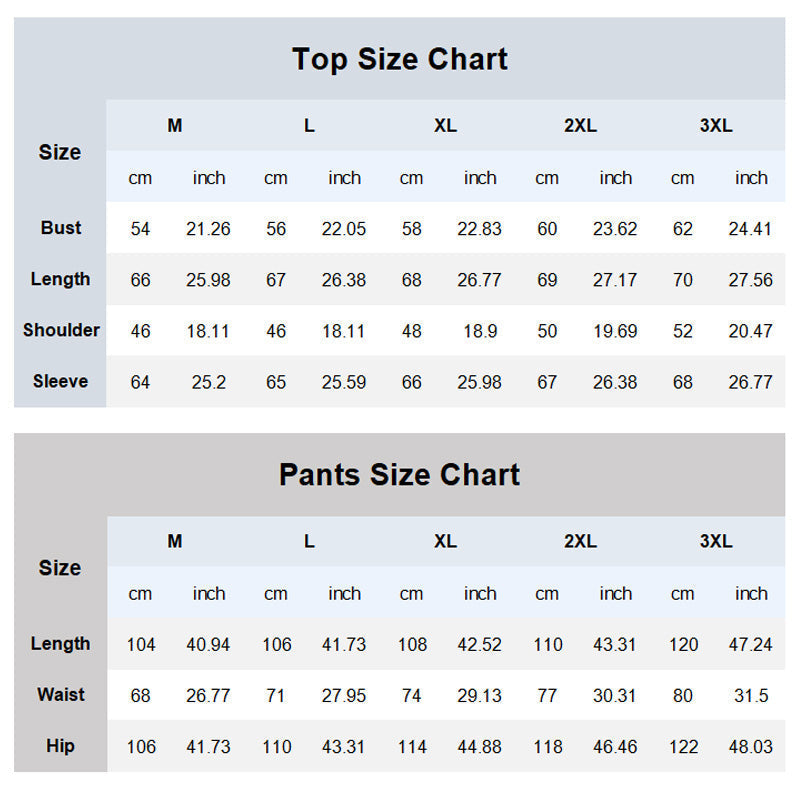Select the 18.9 shoulder inch value
The image size is (800, 800).
point(480,331)
